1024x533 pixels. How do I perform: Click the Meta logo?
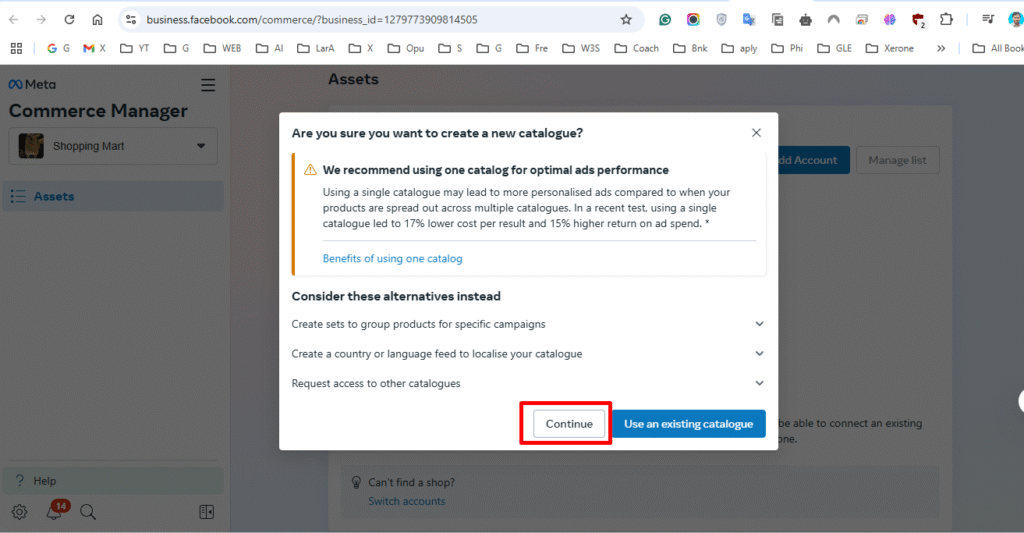(32, 84)
